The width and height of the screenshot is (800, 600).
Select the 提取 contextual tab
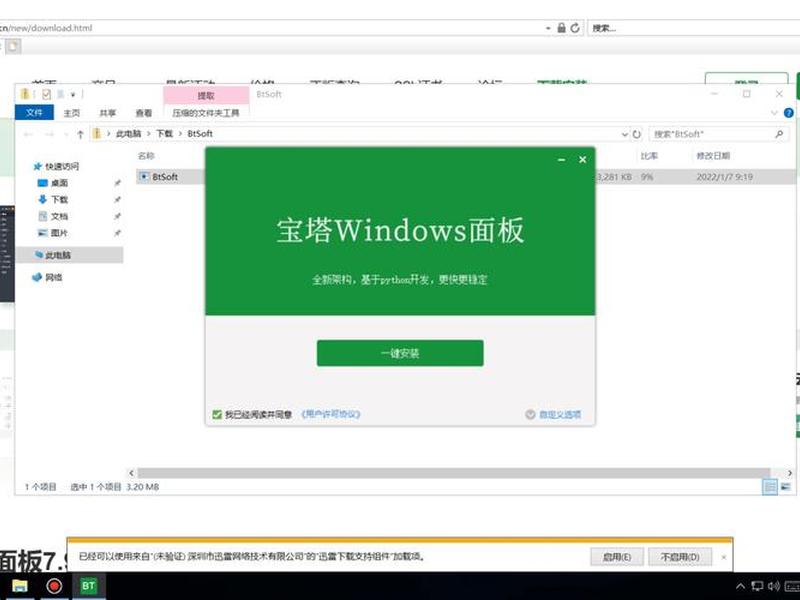(206, 95)
